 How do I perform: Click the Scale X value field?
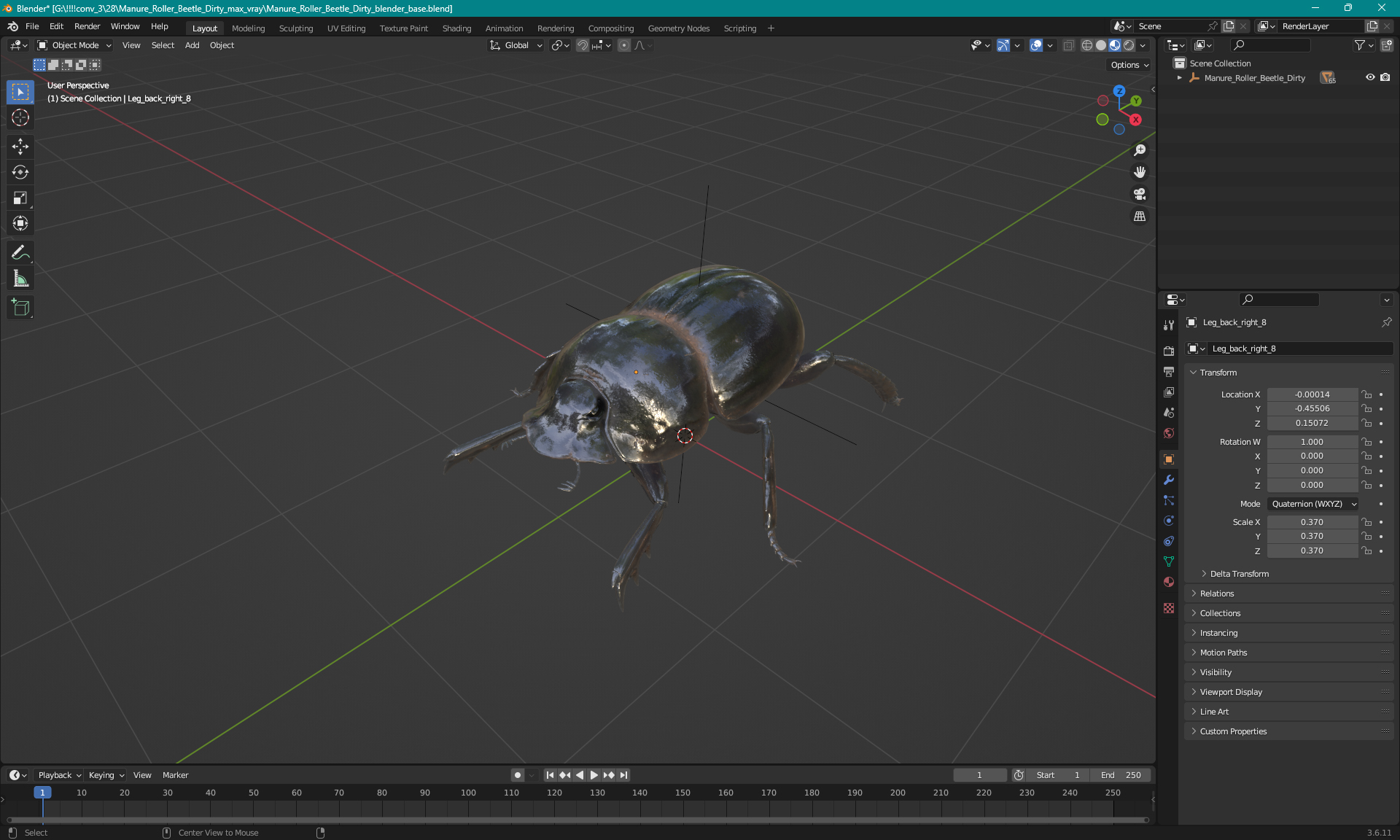[x=1312, y=522]
